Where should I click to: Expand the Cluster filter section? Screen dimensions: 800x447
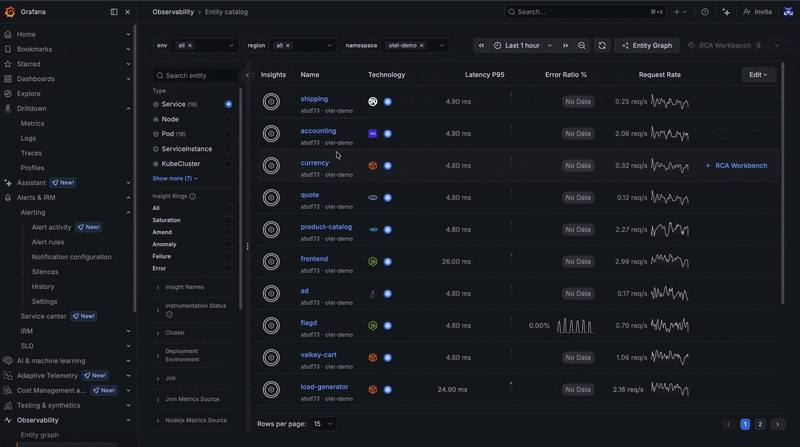pos(174,333)
